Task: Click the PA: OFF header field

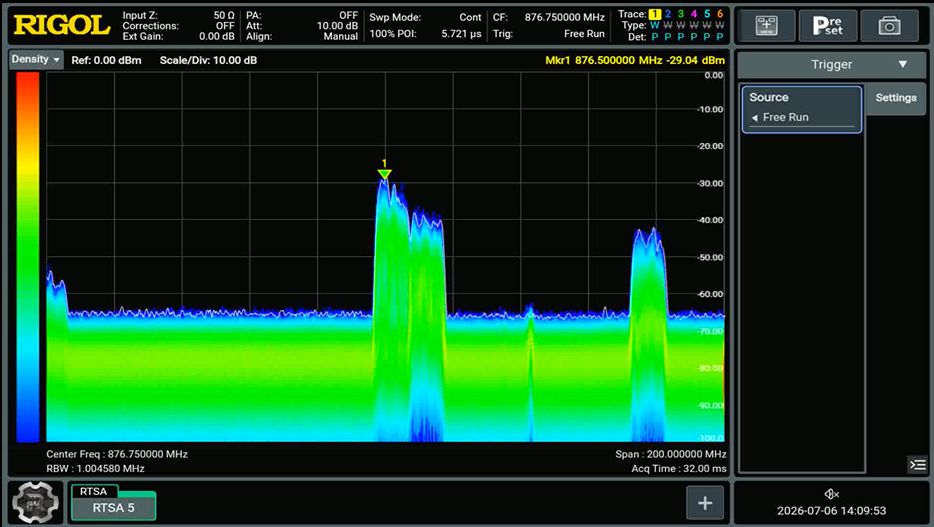Action: (302, 15)
